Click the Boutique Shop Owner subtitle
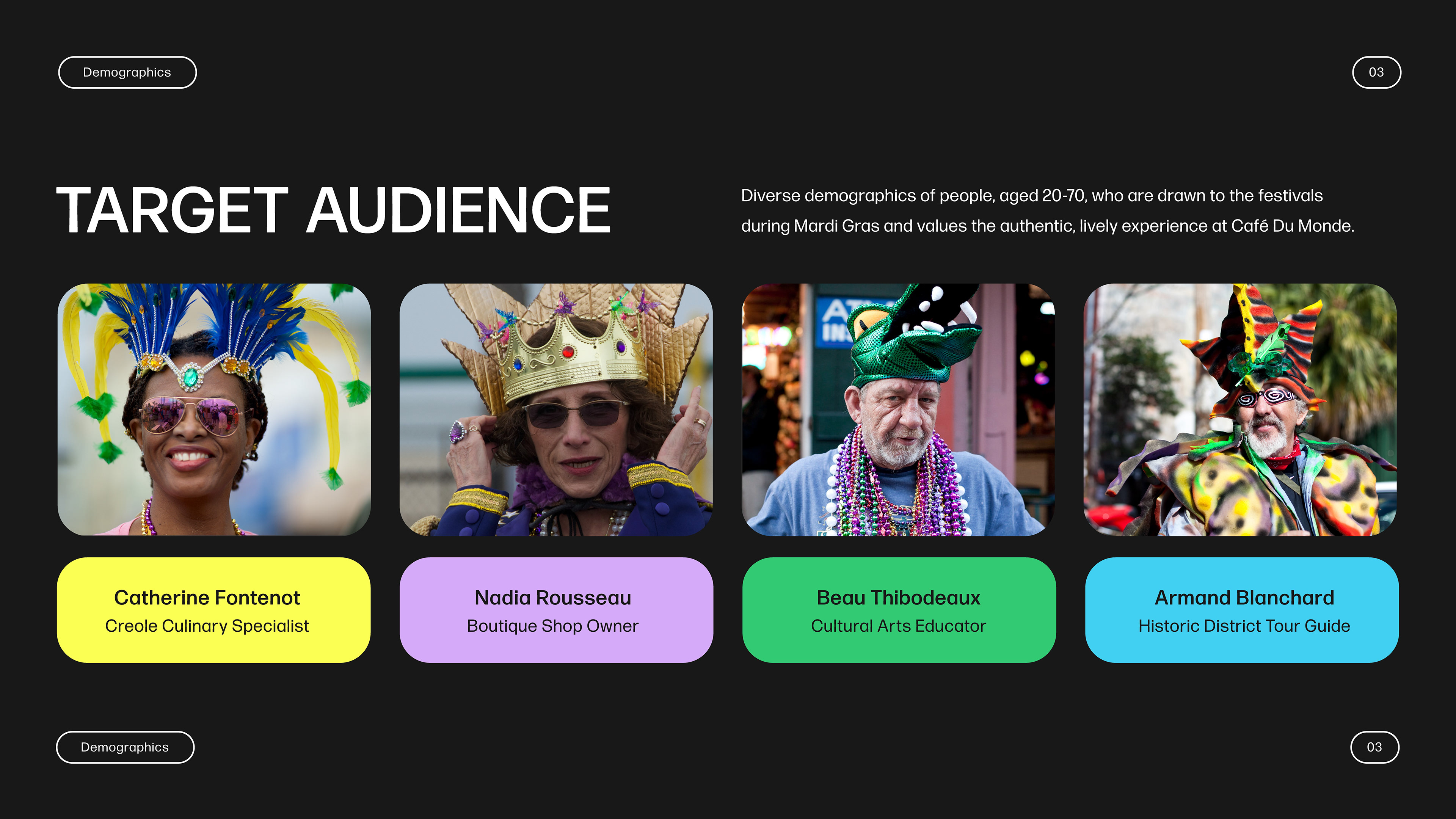Screen dimensions: 1456x819 [553, 626]
